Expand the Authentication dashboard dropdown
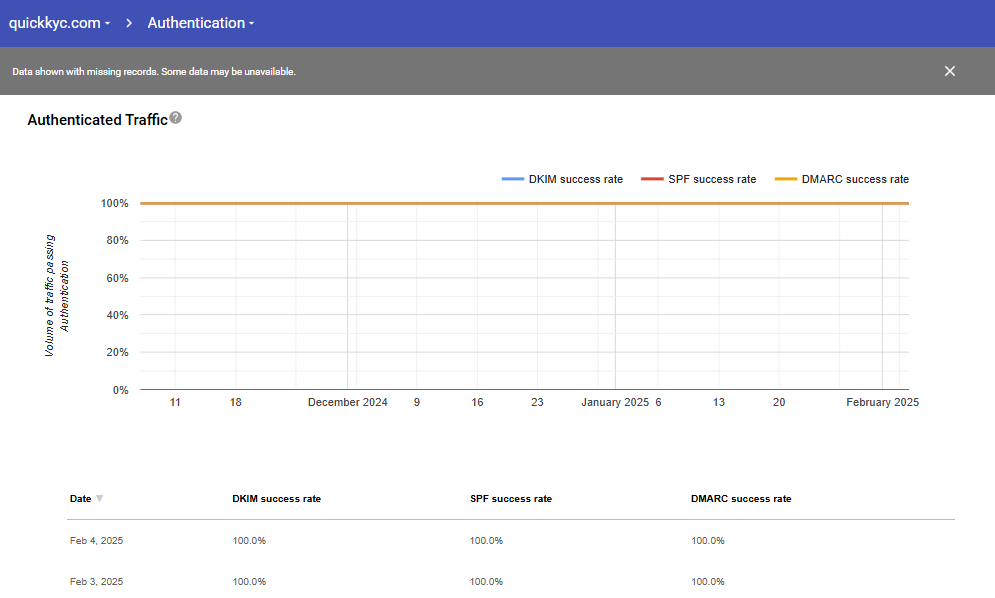 point(201,23)
